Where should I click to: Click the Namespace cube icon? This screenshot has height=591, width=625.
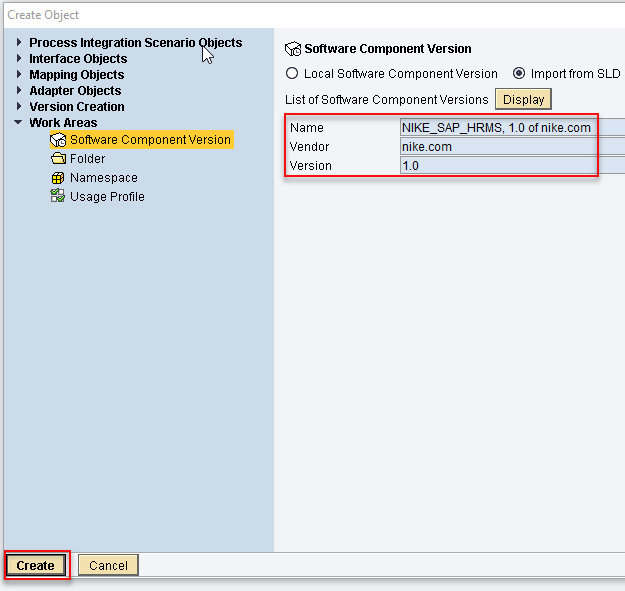click(58, 178)
